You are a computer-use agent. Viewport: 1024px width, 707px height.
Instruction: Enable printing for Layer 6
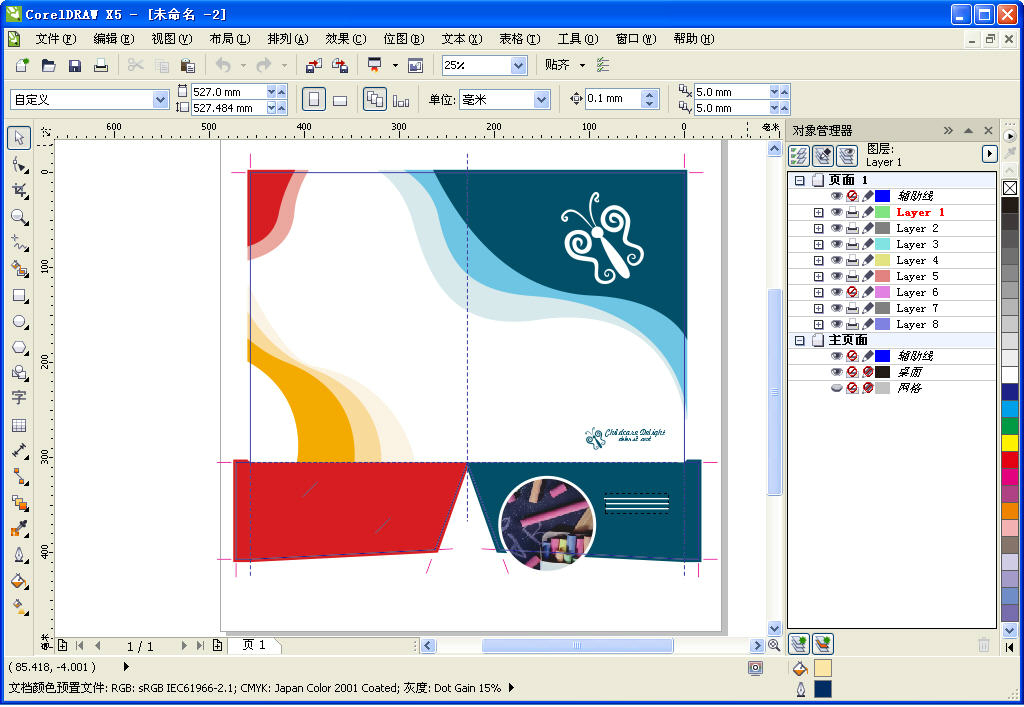click(853, 292)
